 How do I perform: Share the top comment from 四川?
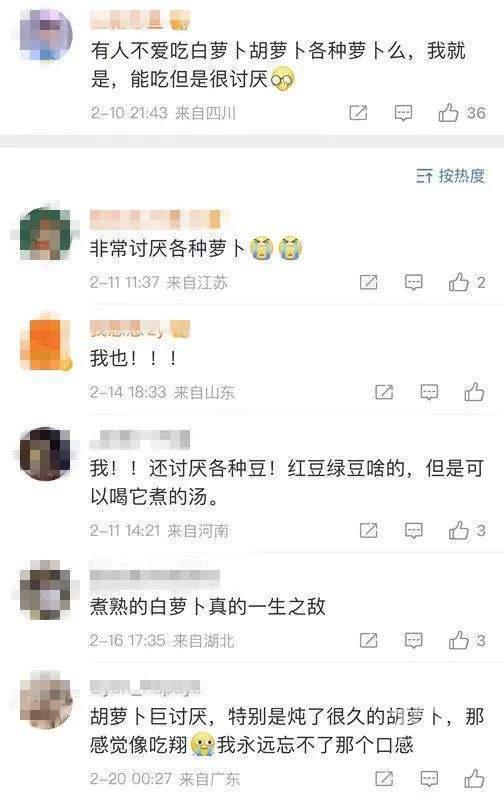(358, 112)
